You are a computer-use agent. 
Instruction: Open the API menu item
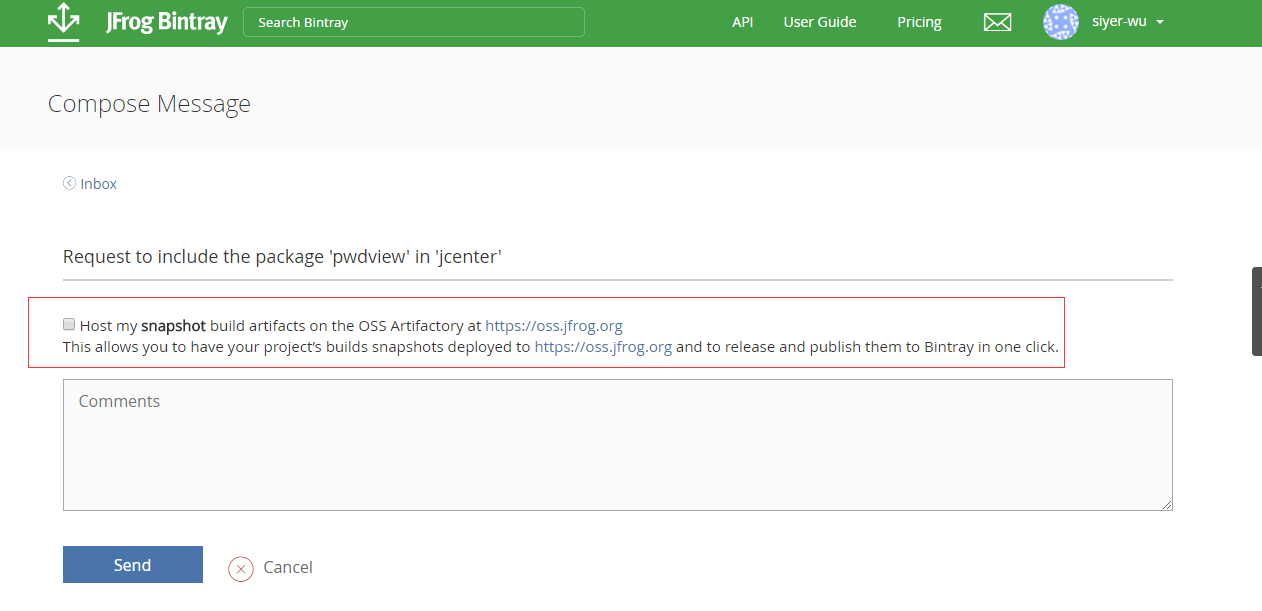click(742, 22)
